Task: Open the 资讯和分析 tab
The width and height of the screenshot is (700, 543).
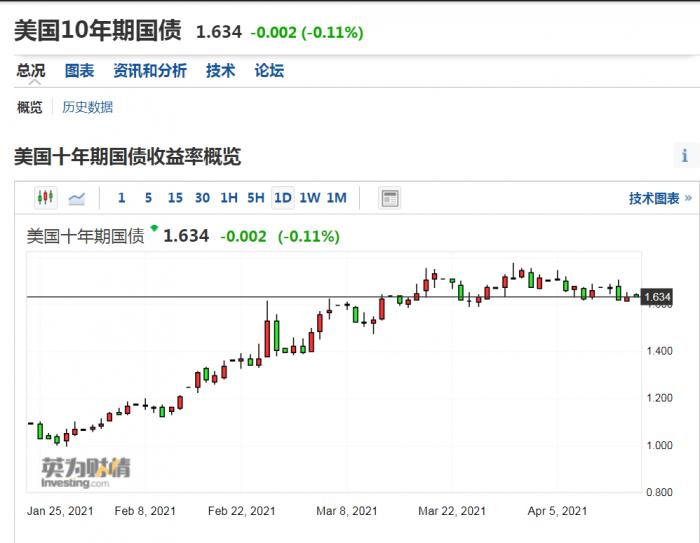Action: (149, 70)
